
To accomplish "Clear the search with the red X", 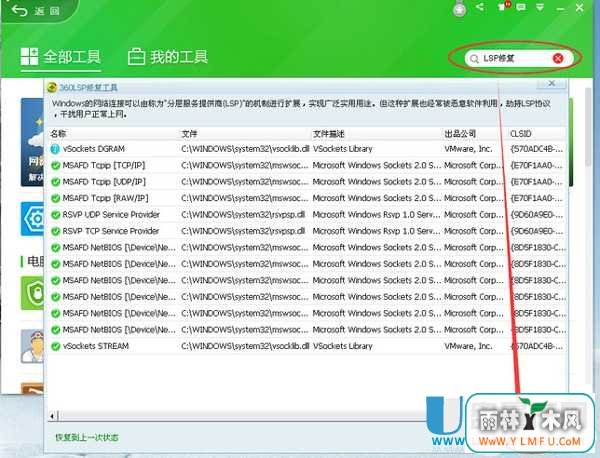I will click(x=558, y=58).
